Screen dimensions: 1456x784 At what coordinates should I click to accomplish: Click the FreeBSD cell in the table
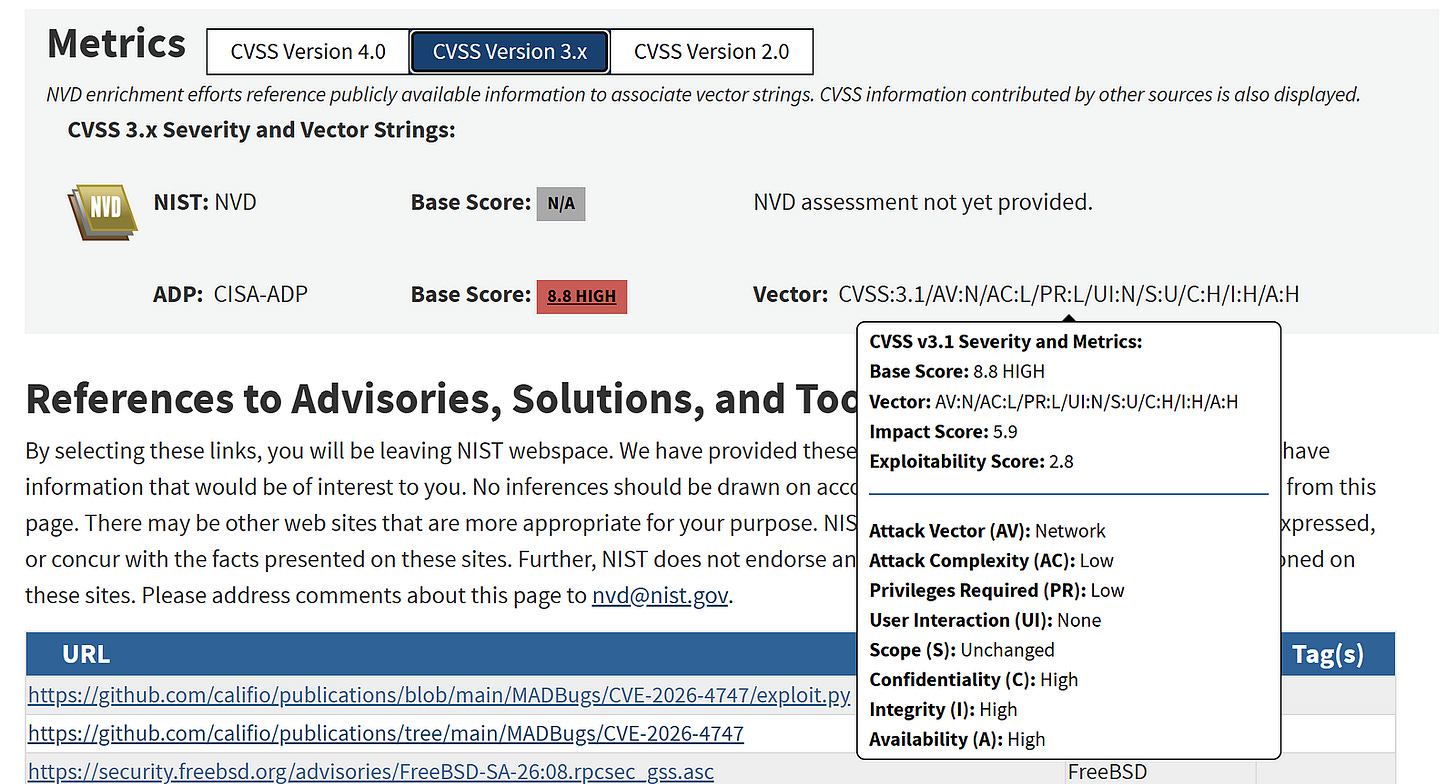pyautogui.click(x=1109, y=772)
